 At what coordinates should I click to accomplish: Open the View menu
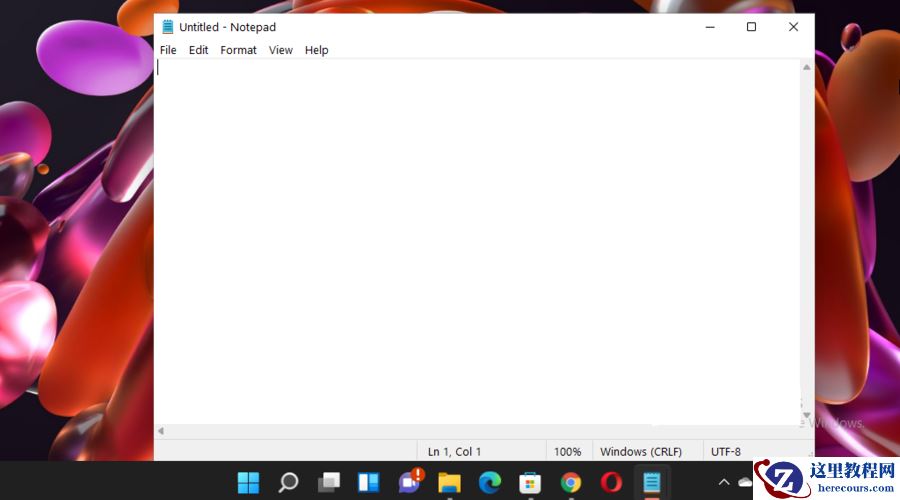click(x=281, y=50)
